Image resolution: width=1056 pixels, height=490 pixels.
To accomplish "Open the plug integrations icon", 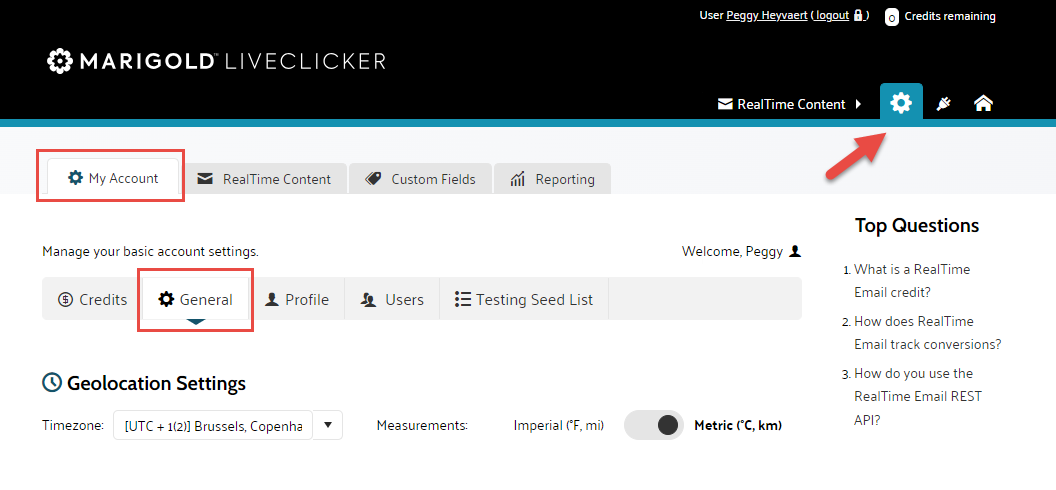I will [x=942, y=104].
